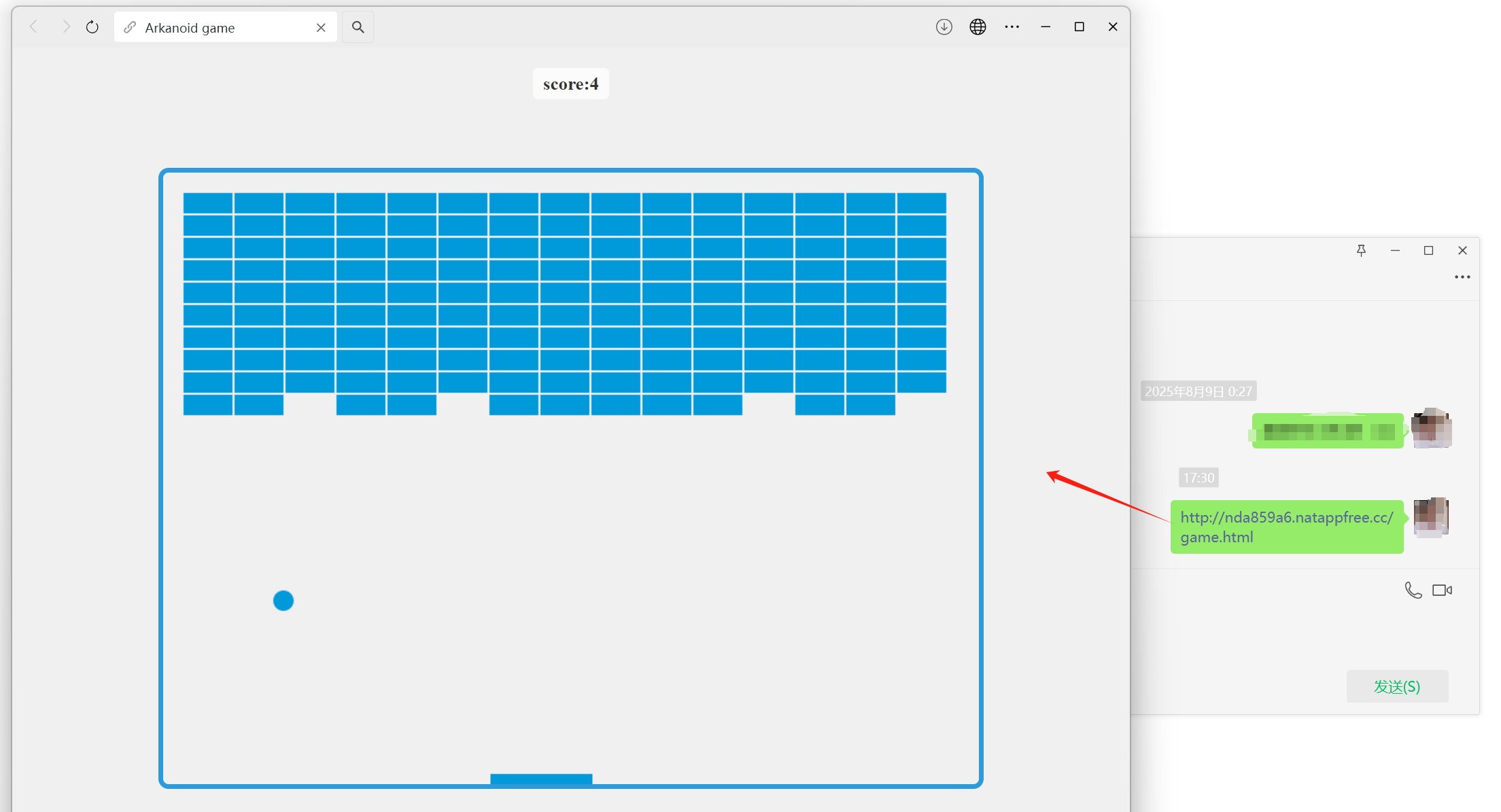Click the globe icon in the browser toolbar

point(978,27)
